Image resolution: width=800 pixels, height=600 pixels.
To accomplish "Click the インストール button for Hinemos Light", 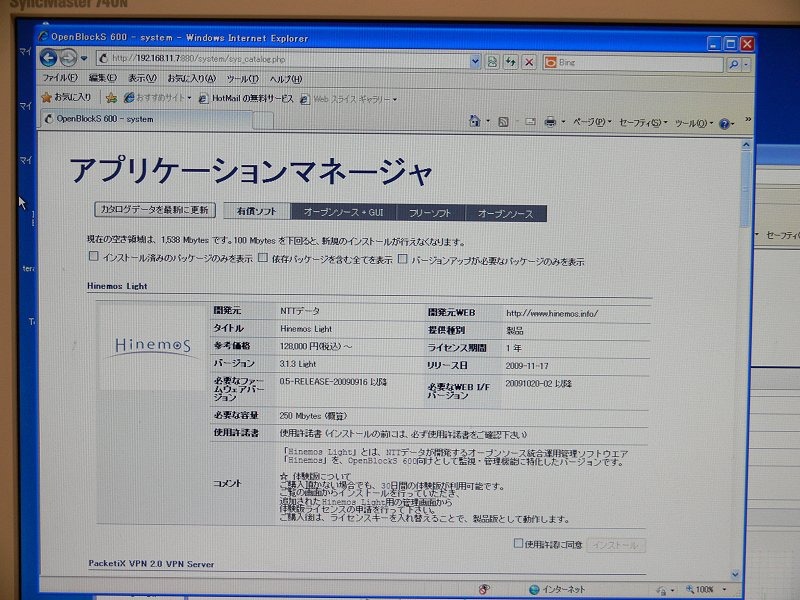I will click(x=616, y=545).
